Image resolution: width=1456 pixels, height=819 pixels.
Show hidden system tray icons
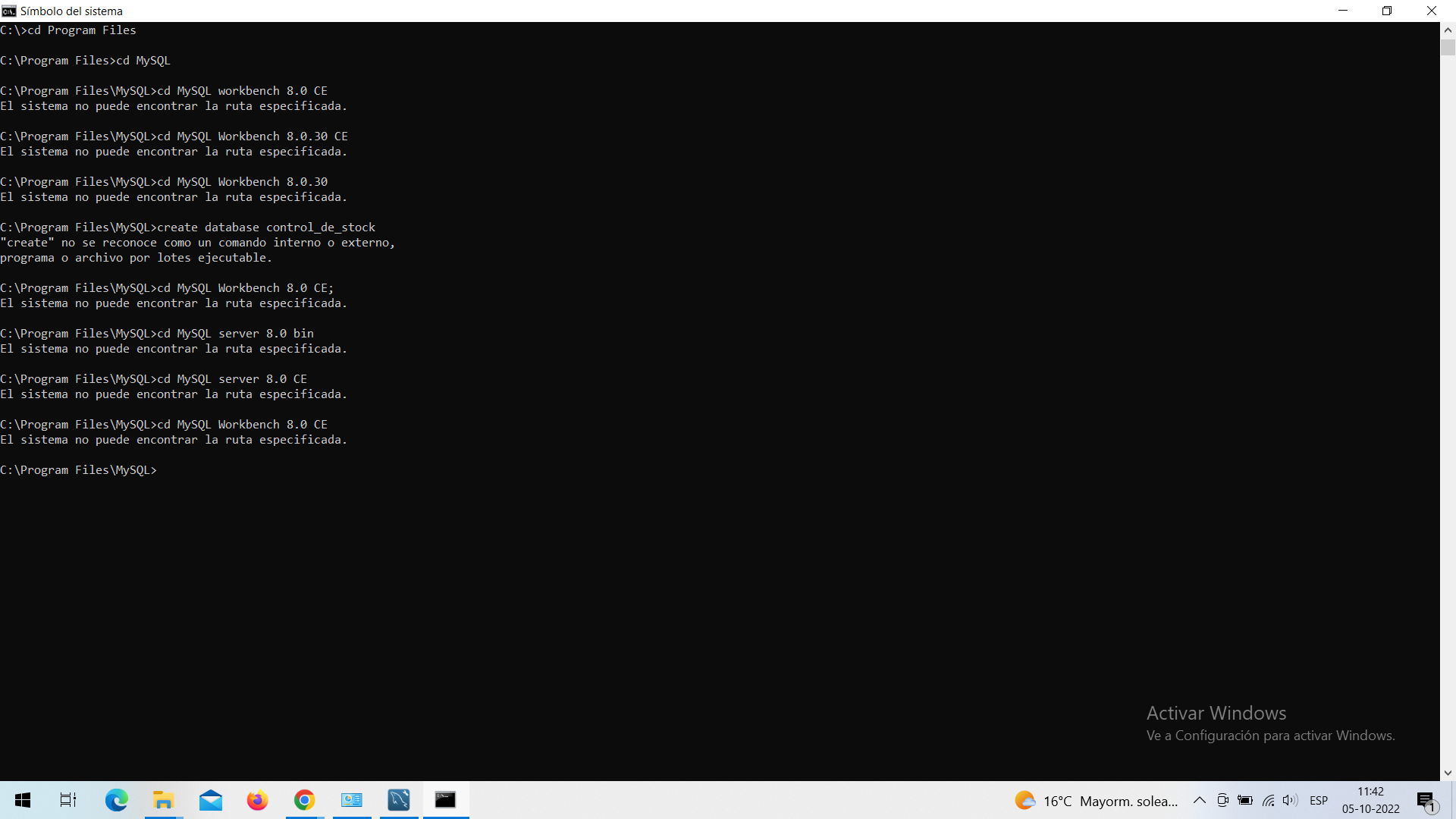click(1200, 800)
